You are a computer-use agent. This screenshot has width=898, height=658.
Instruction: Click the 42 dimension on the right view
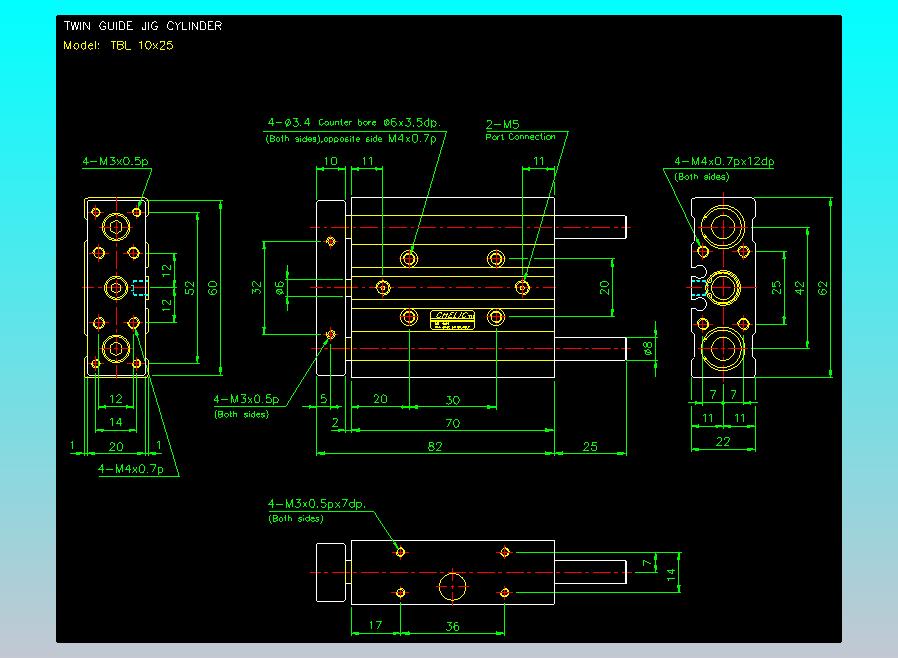click(x=800, y=287)
